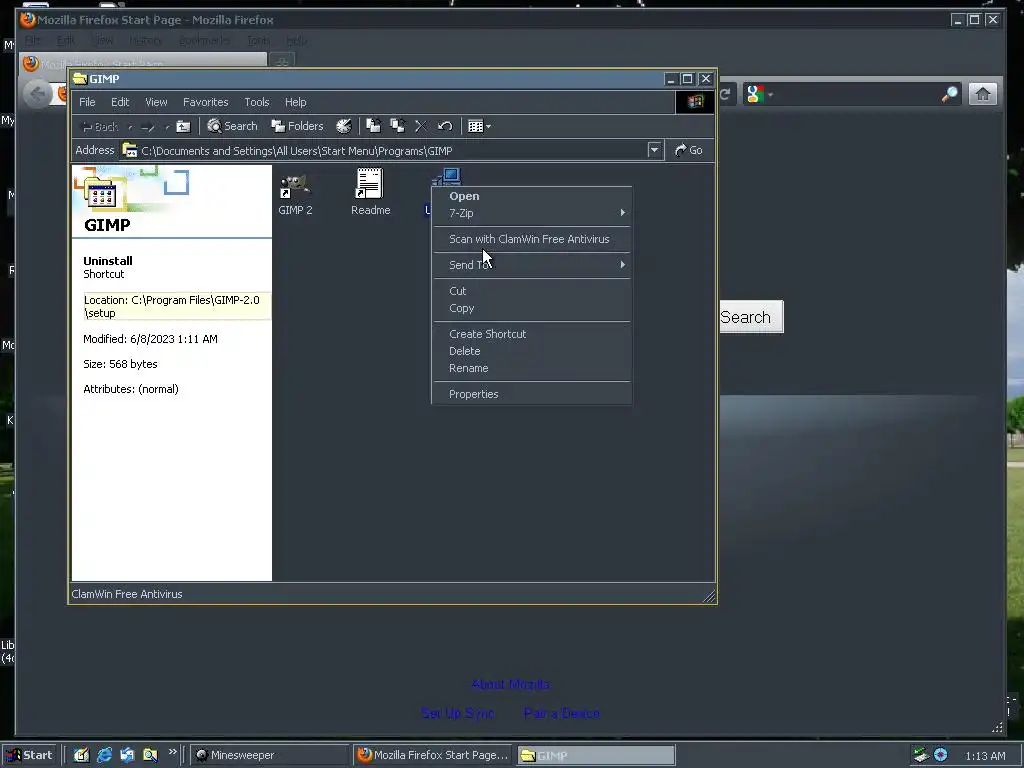The image size is (1024, 768).
Task: Click the first Quick Launch icon beside Start
Action: click(81, 755)
